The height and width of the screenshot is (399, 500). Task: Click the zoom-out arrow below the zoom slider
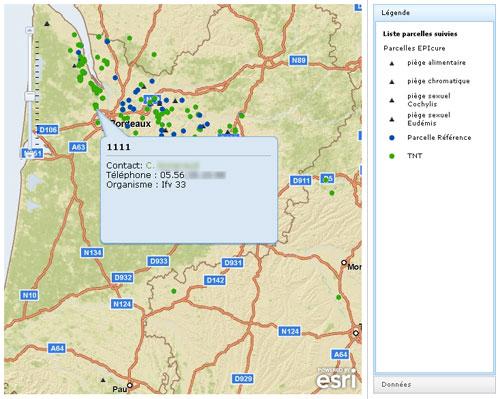(x=30, y=154)
